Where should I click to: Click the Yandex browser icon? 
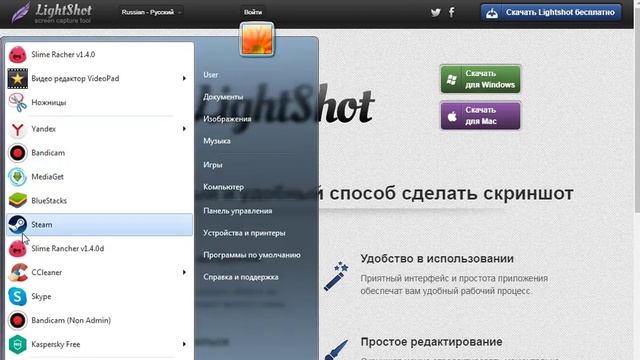[18, 129]
